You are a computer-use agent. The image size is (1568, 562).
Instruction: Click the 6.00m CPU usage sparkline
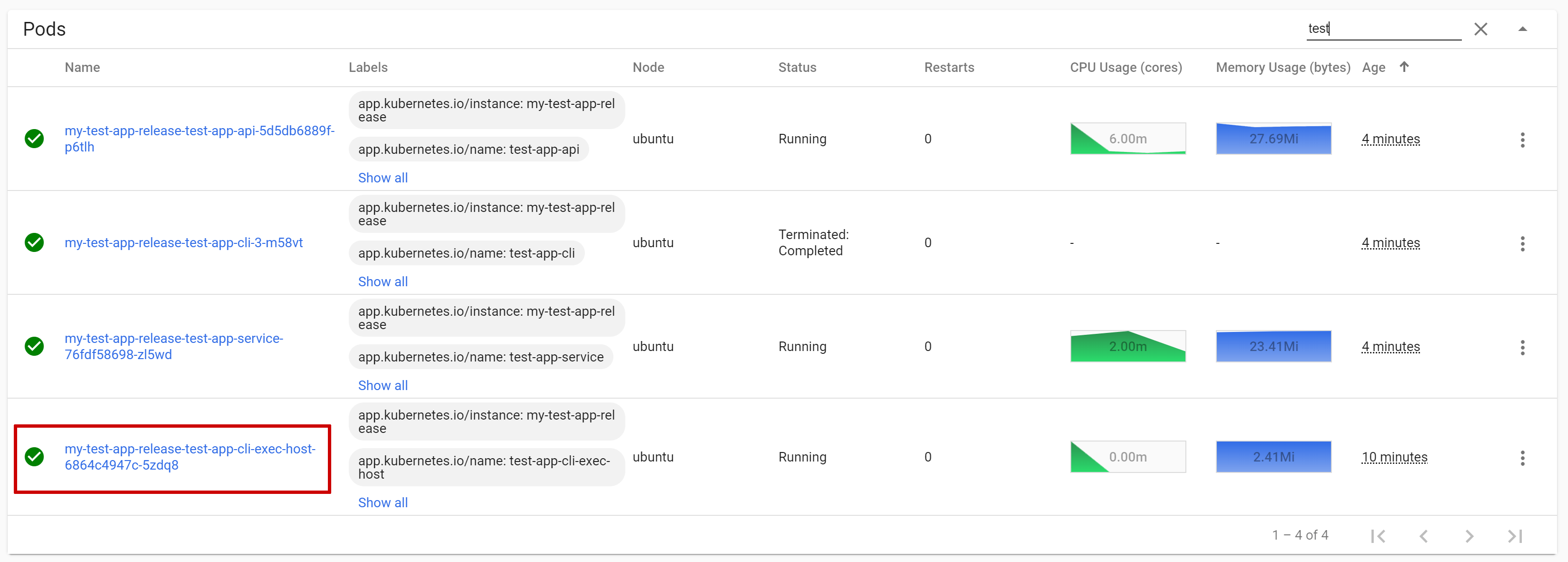point(1127,138)
